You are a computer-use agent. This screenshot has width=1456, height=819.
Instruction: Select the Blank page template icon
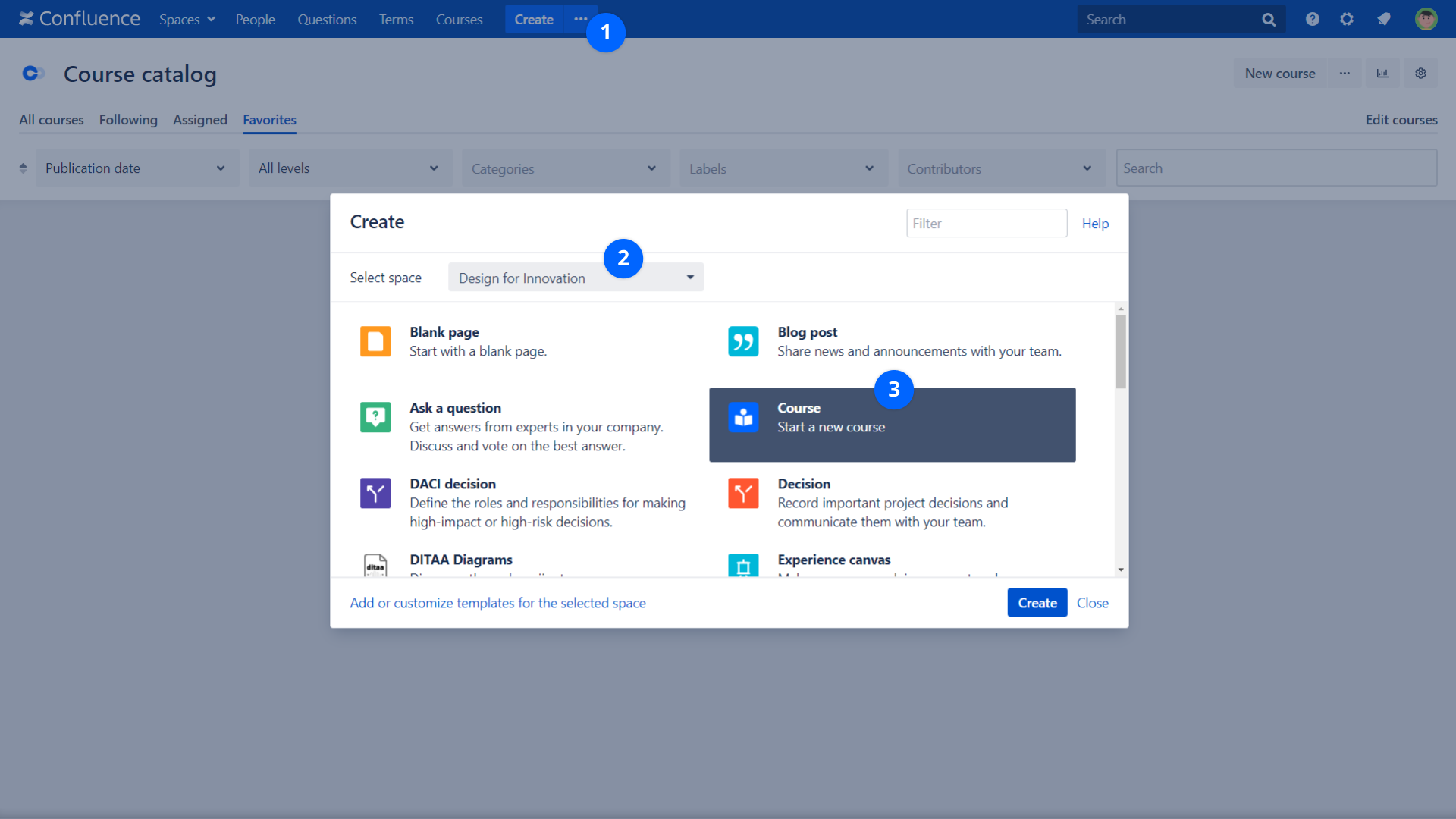[375, 341]
